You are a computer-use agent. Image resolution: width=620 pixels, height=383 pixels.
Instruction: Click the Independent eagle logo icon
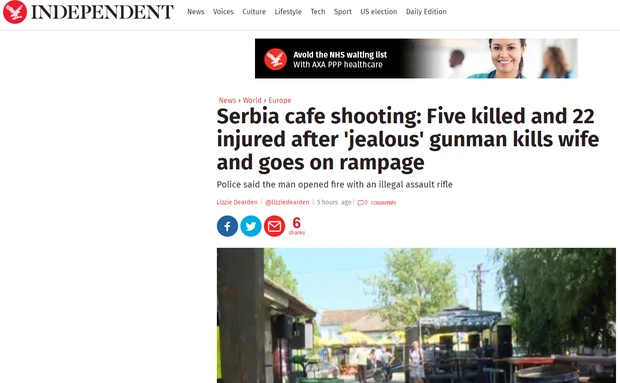click(15, 12)
